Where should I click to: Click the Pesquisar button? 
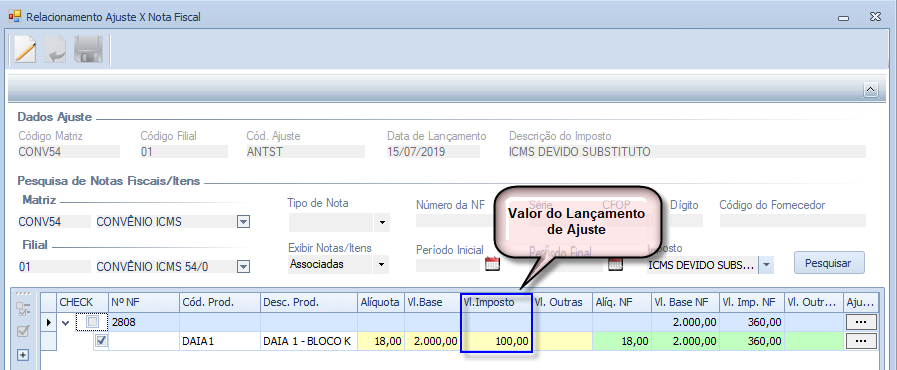pos(828,263)
